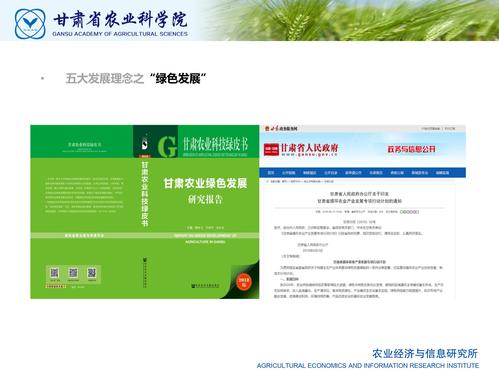Click the red emblem beside 甘肃省人民政府
Viewport: 499px width, 380px height.
click(271, 150)
